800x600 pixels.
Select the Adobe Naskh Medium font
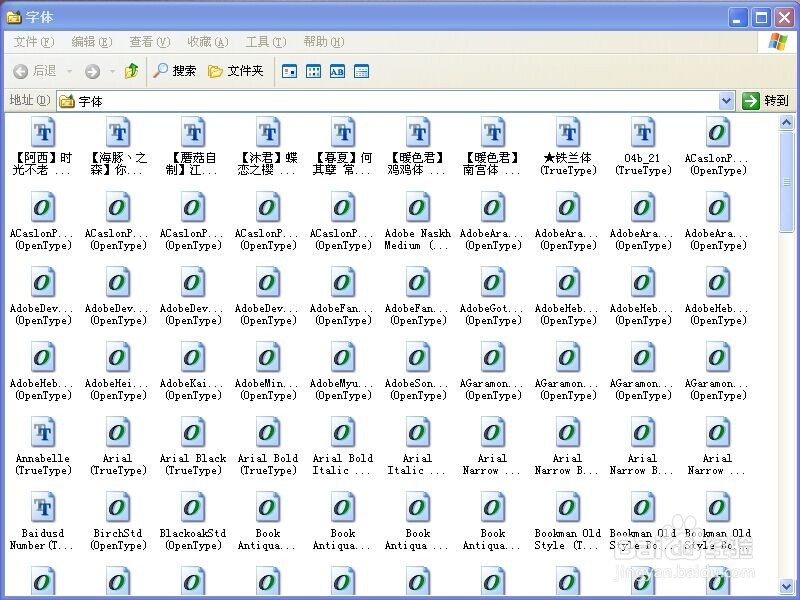(418, 221)
